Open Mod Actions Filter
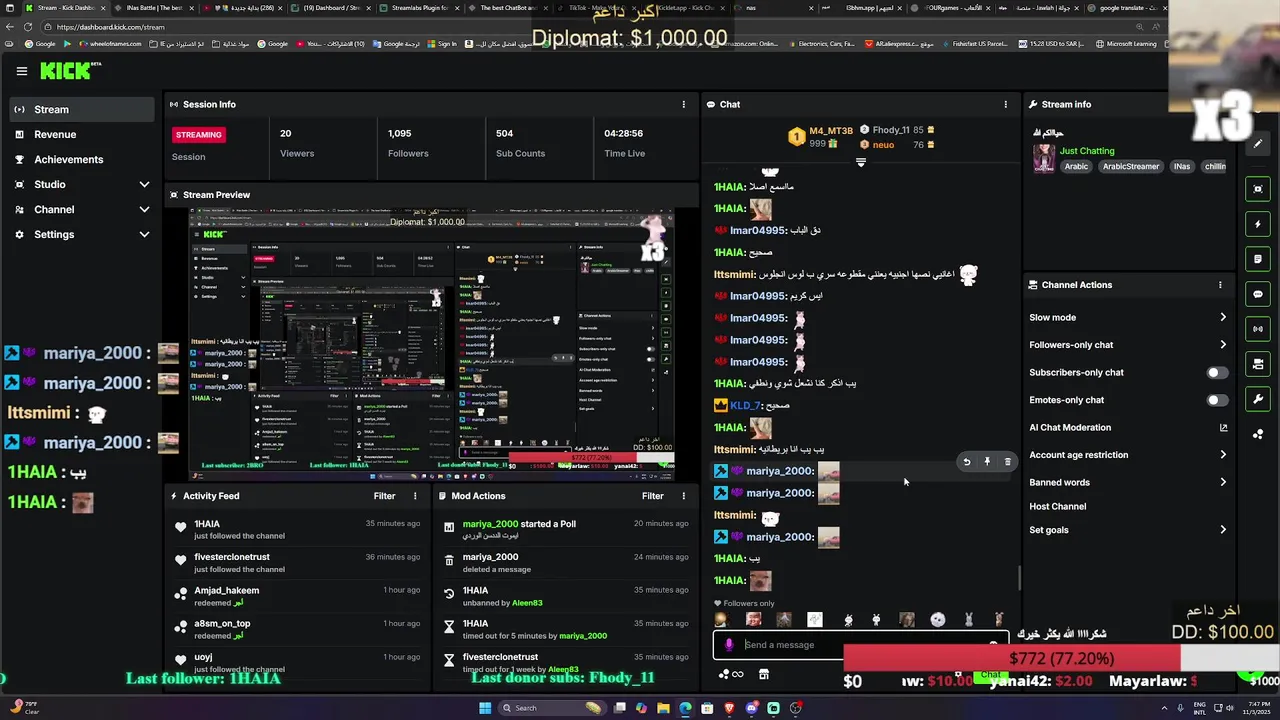The image size is (1280, 720). (653, 496)
